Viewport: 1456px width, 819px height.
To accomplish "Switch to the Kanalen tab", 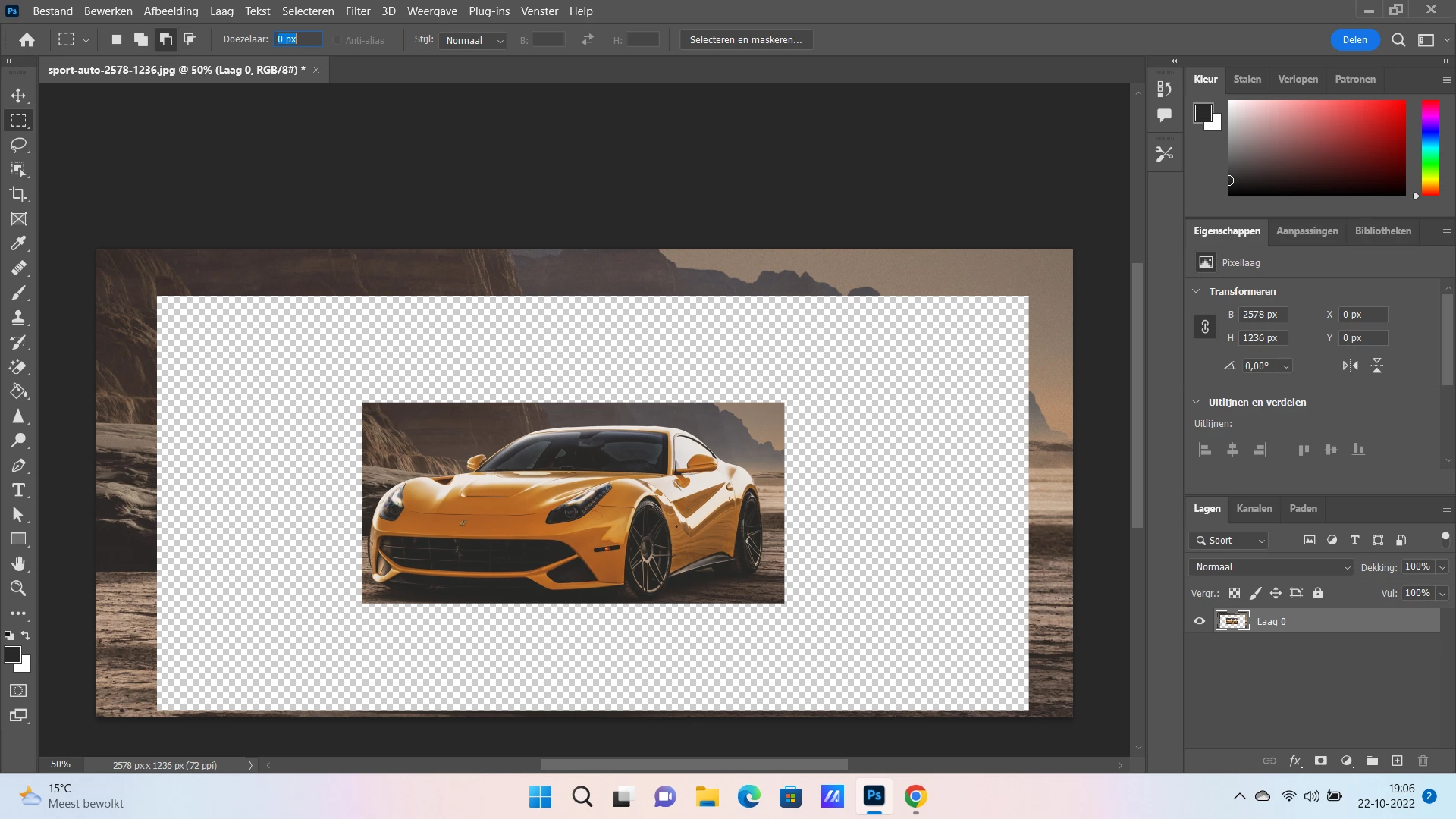I will tap(1254, 509).
